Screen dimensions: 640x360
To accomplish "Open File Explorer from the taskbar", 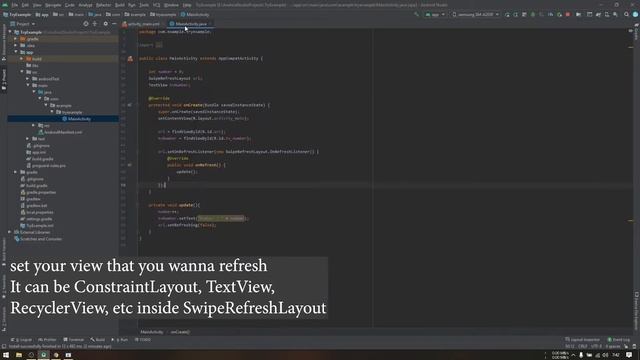I will click(x=19, y=355).
